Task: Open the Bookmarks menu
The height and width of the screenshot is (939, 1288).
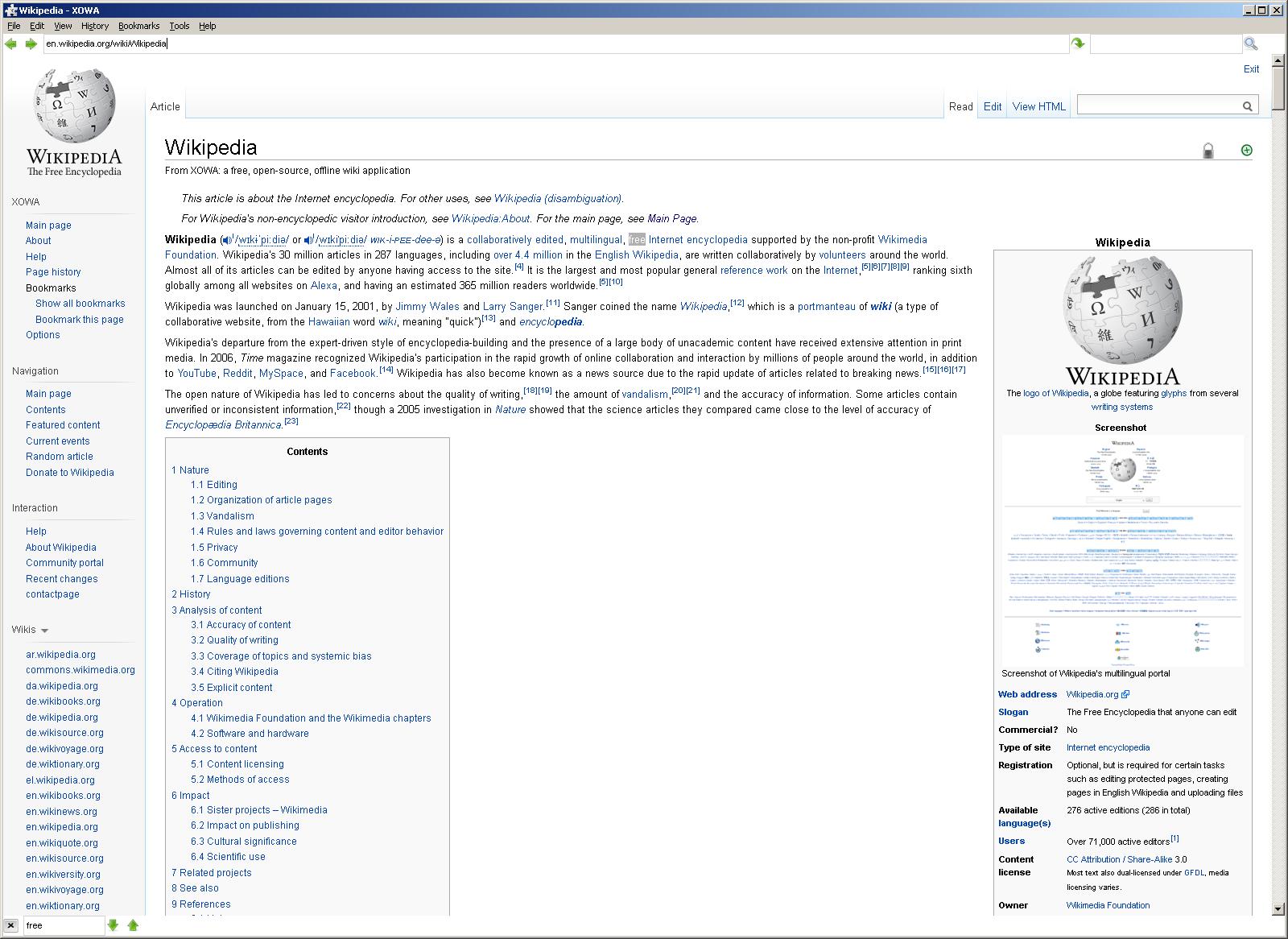Action: [x=138, y=26]
